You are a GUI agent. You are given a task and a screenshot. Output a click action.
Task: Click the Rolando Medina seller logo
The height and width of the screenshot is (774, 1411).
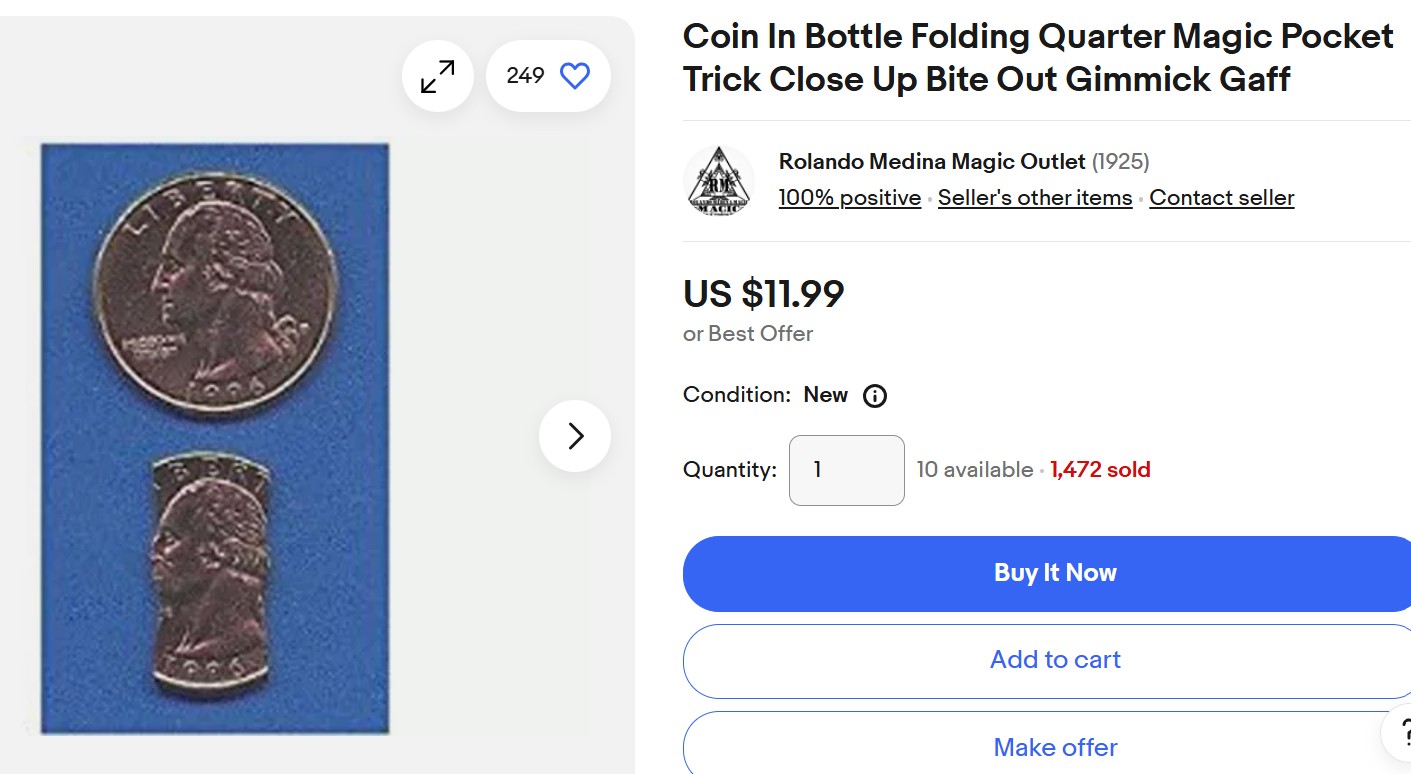pyautogui.click(x=719, y=181)
